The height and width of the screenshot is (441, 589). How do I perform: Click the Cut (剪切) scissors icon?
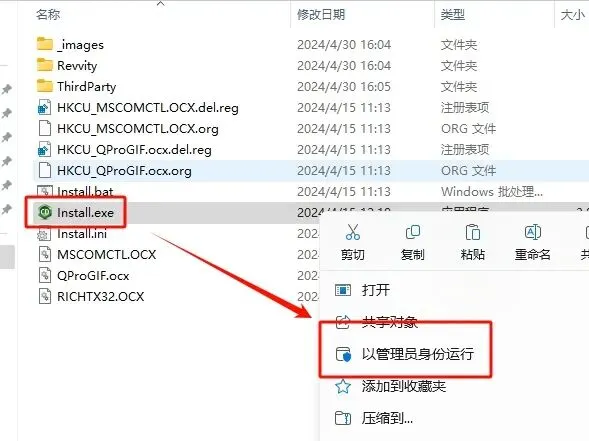click(353, 232)
